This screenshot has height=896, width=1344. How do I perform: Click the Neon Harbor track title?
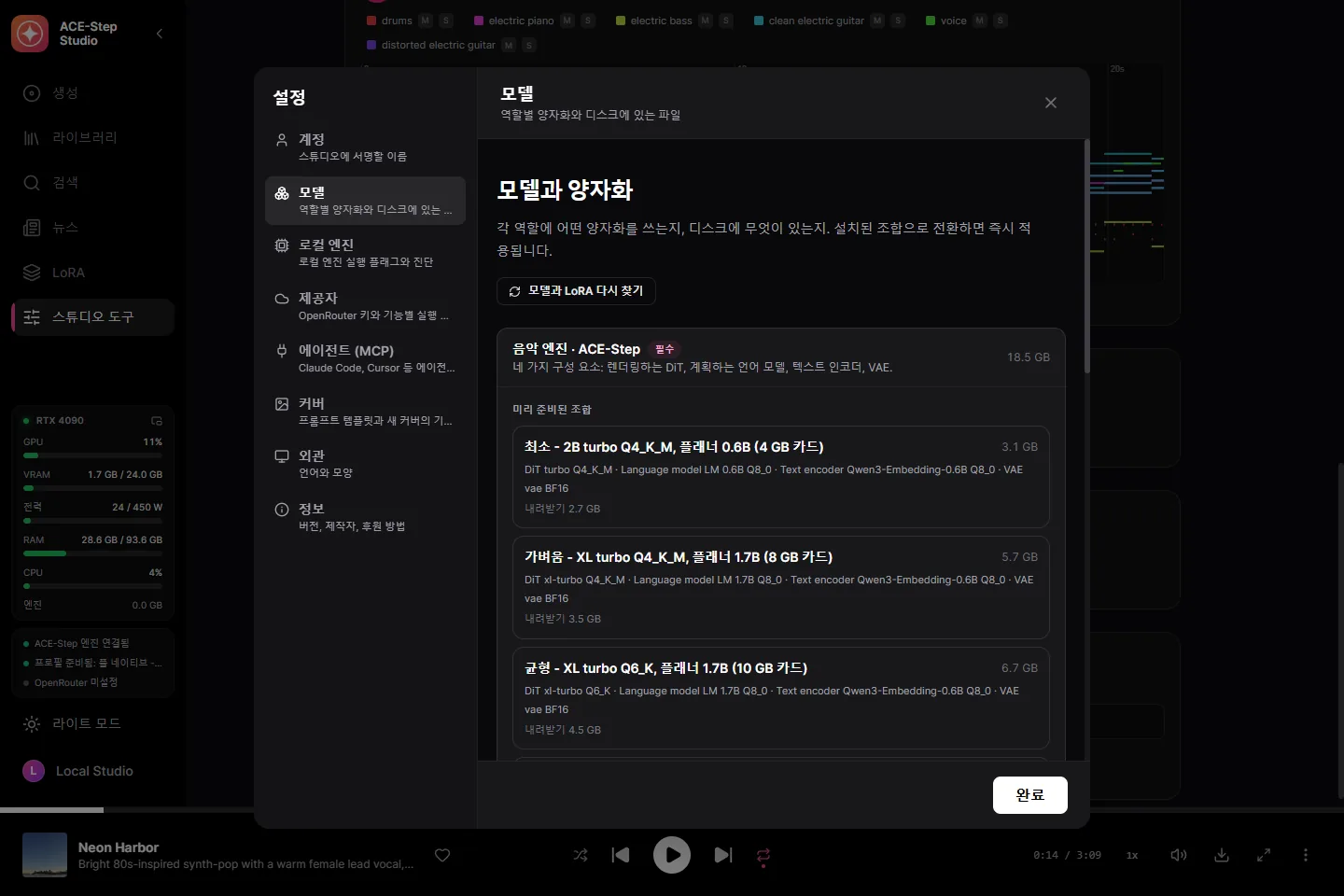(119, 847)
